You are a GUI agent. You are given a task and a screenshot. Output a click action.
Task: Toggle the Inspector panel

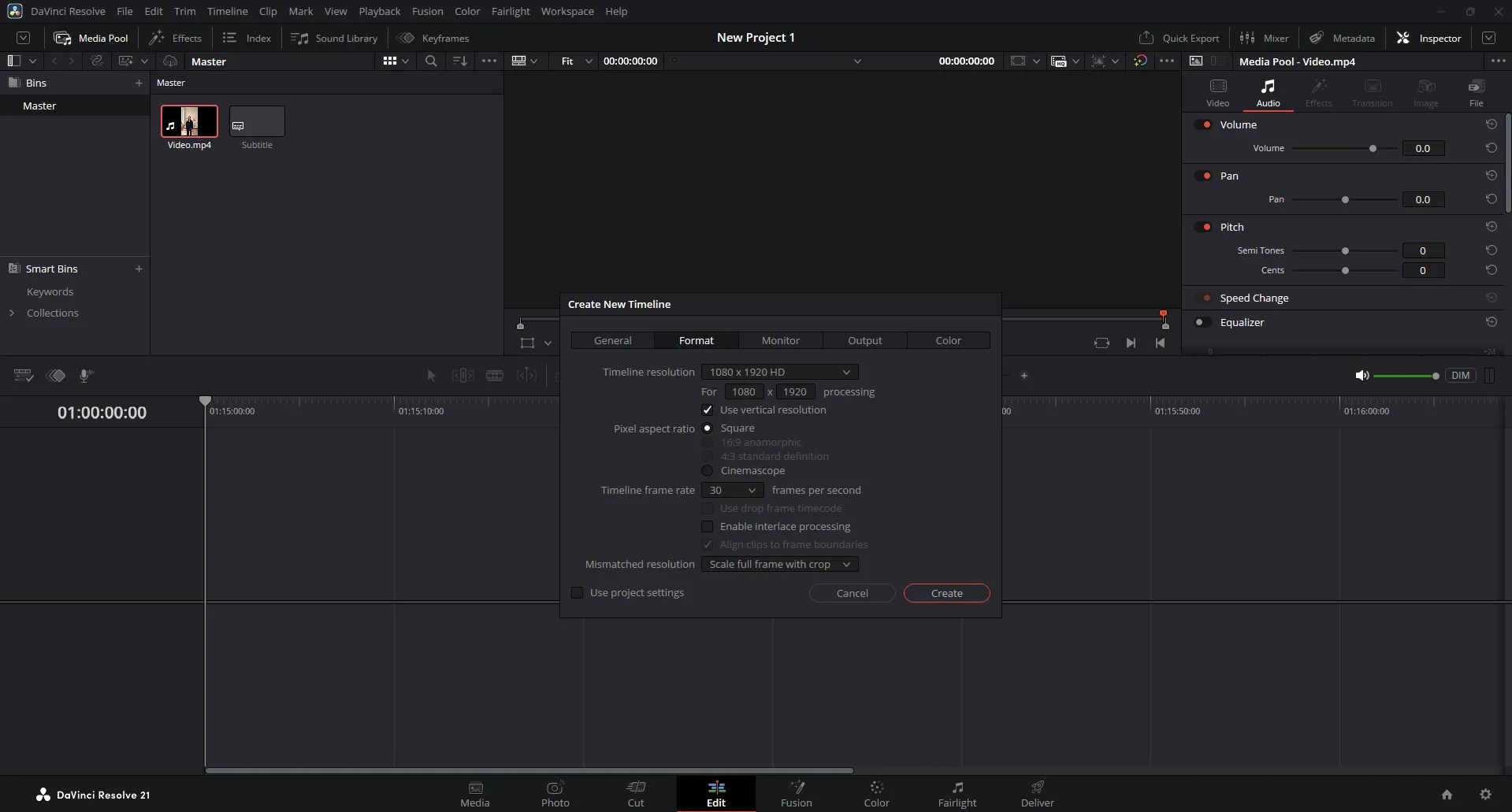point(1428,38)
